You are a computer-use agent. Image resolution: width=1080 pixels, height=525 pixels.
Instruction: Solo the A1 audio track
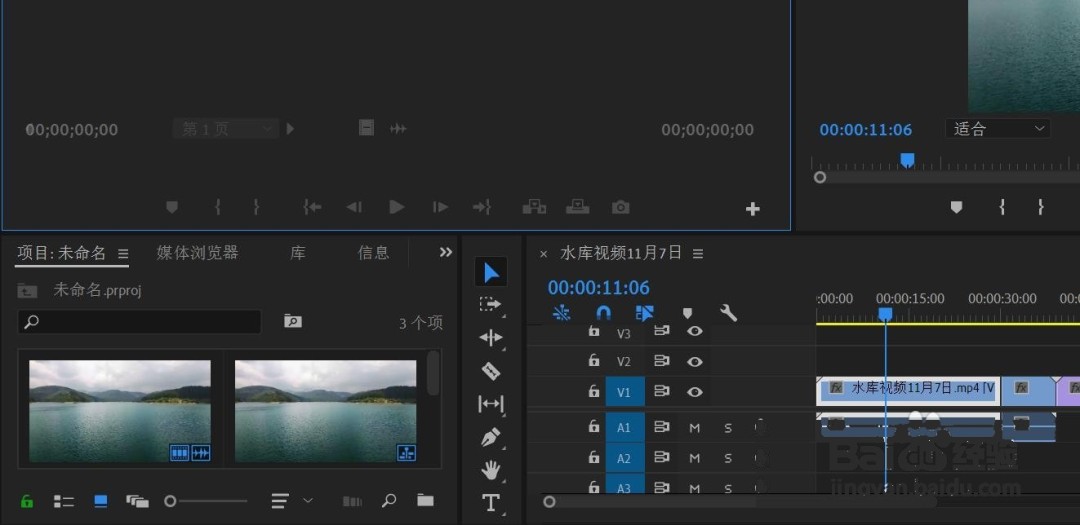pos(728,428)
